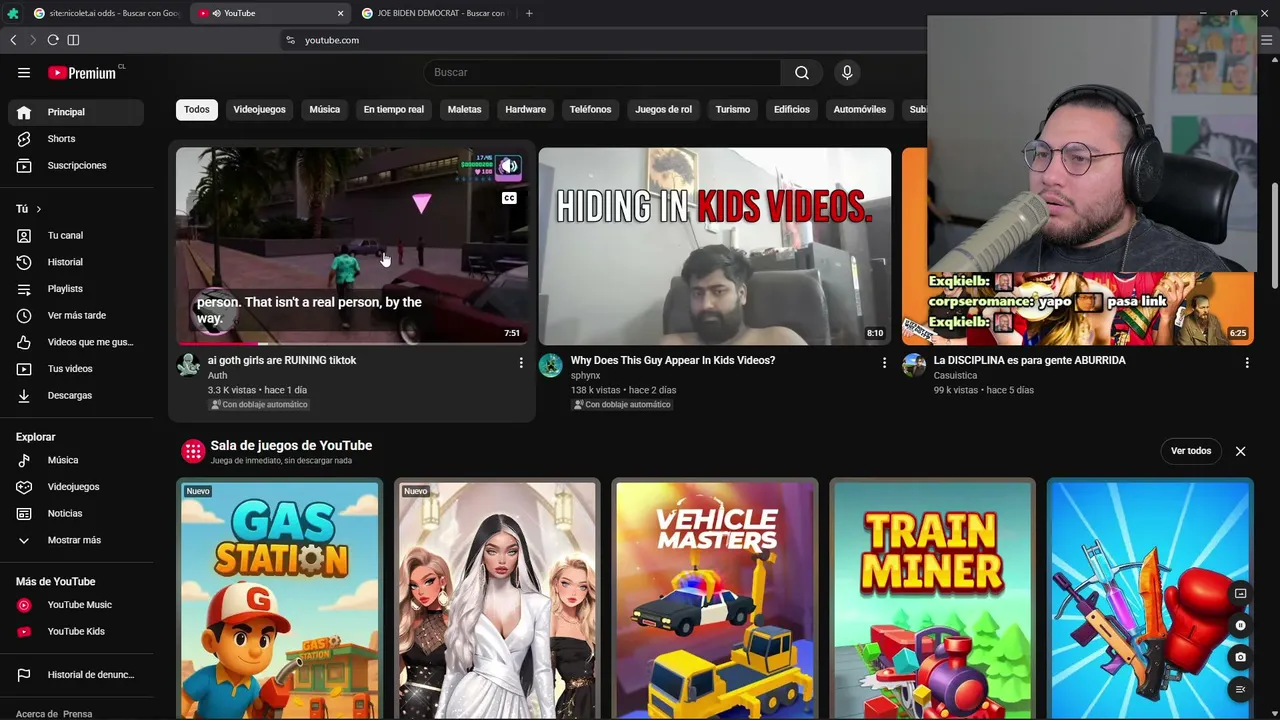Close the YouTube browser tab
This screenshot has width=1280, height=720.
(340, 13)
